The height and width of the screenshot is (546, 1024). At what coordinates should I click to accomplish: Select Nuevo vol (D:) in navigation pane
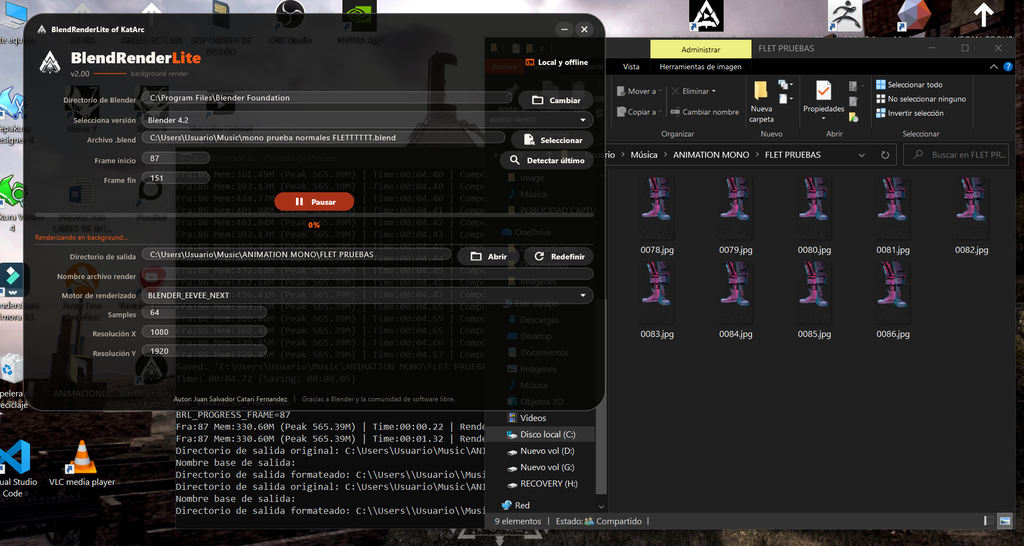[x=540, y=451]
